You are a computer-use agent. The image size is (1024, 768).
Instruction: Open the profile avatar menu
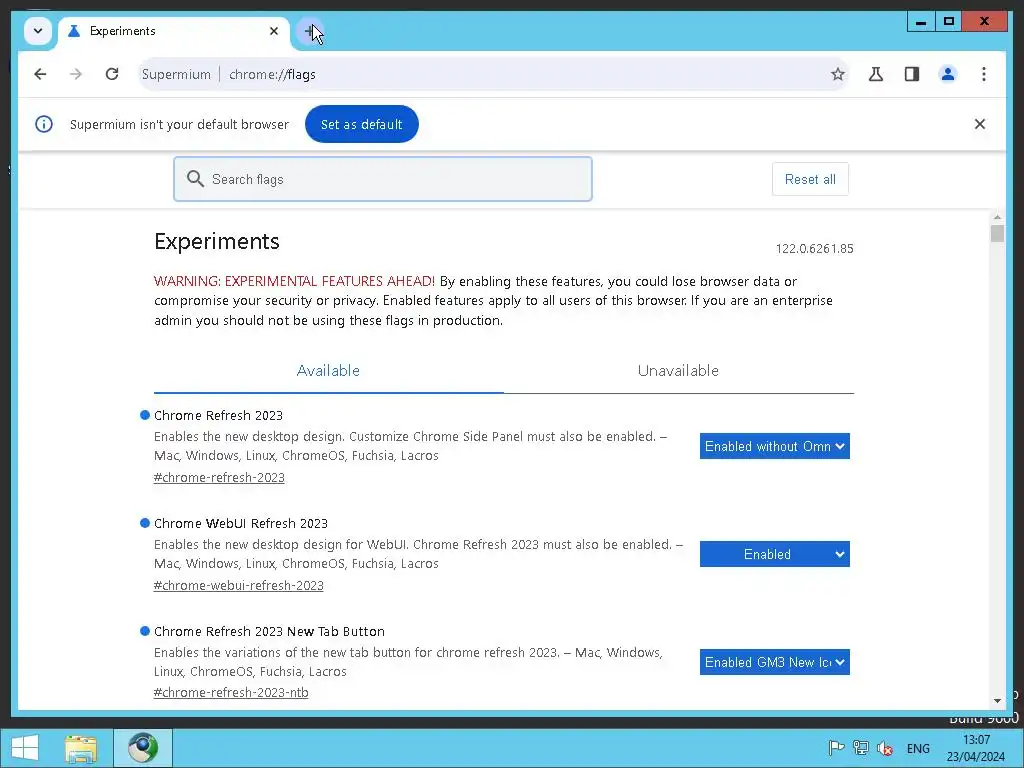948,74
